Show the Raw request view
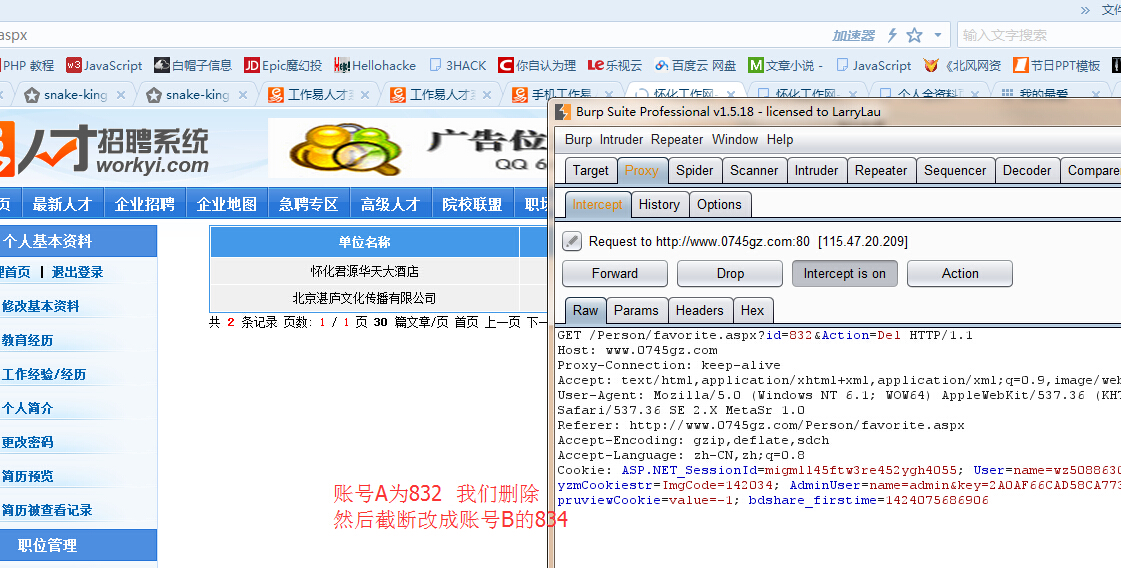Viewport: 1121px width, 568px height. [585, 310]
